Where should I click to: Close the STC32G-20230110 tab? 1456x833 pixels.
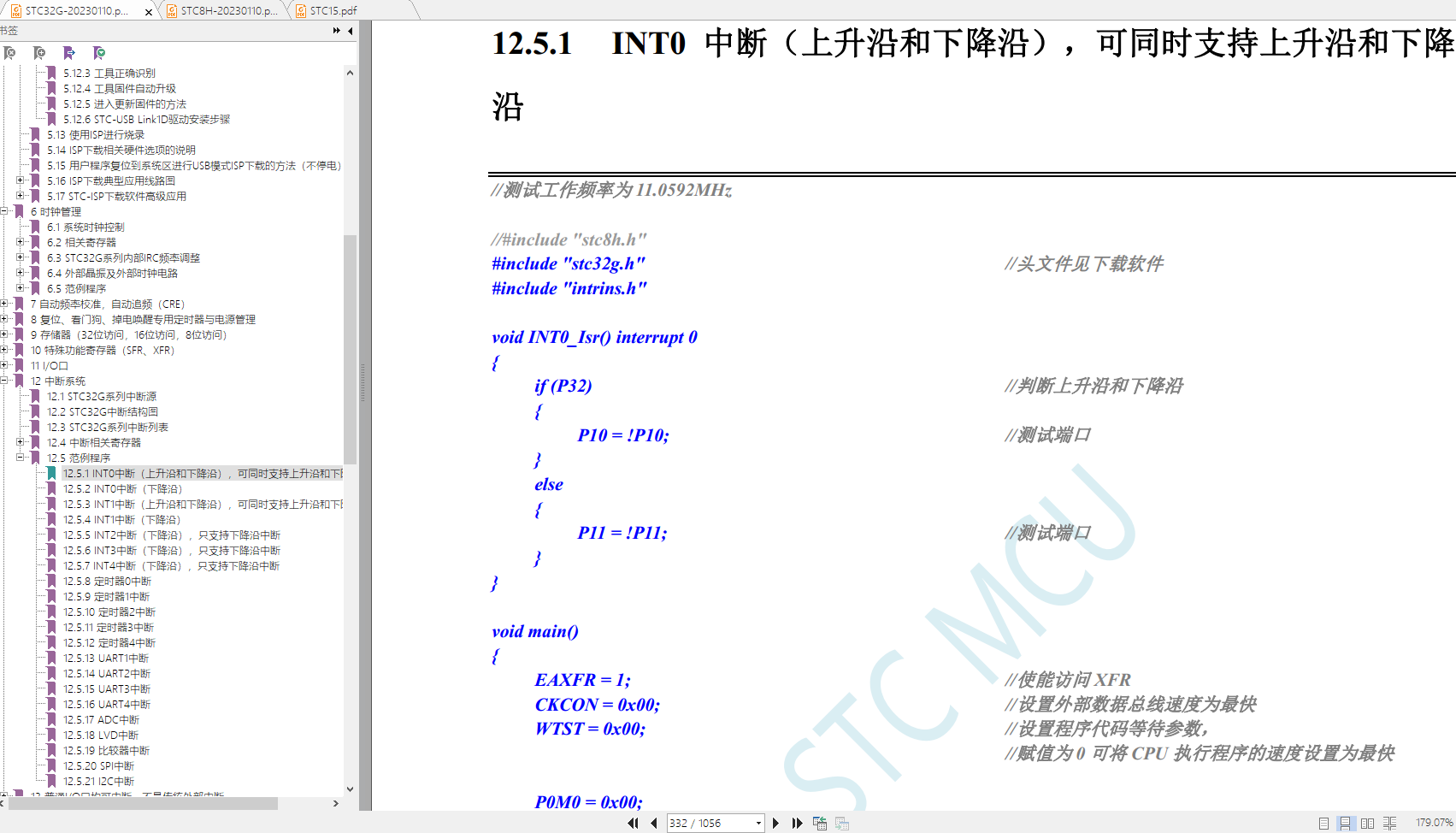tap(149, 11)
